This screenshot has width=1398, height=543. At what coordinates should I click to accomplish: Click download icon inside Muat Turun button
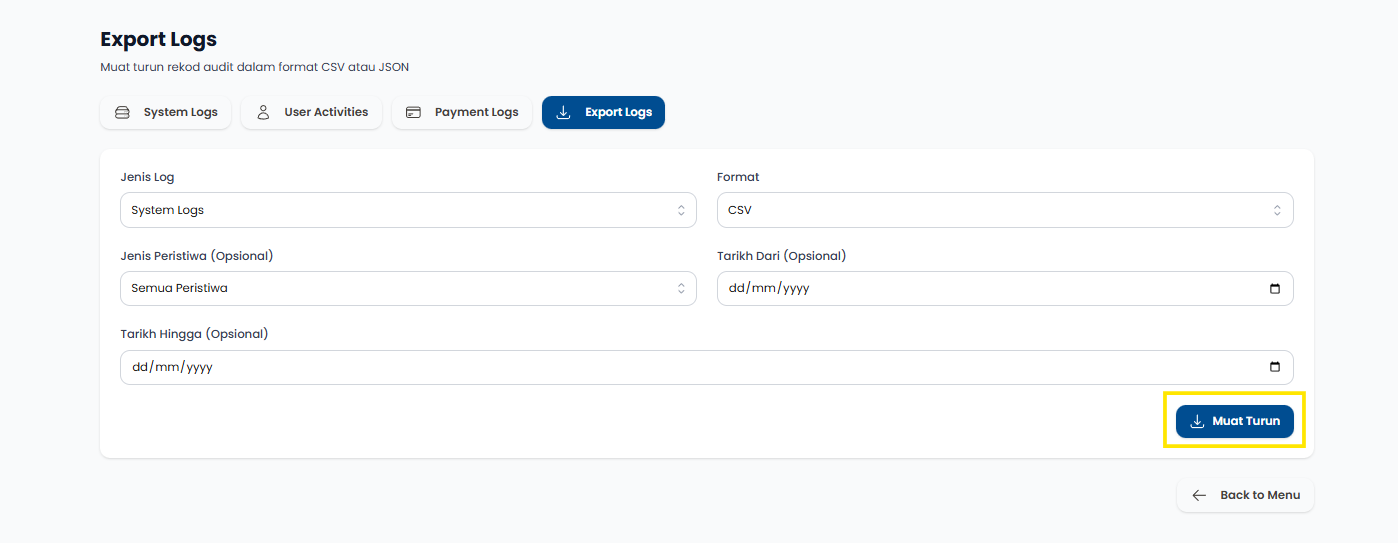1197,422
